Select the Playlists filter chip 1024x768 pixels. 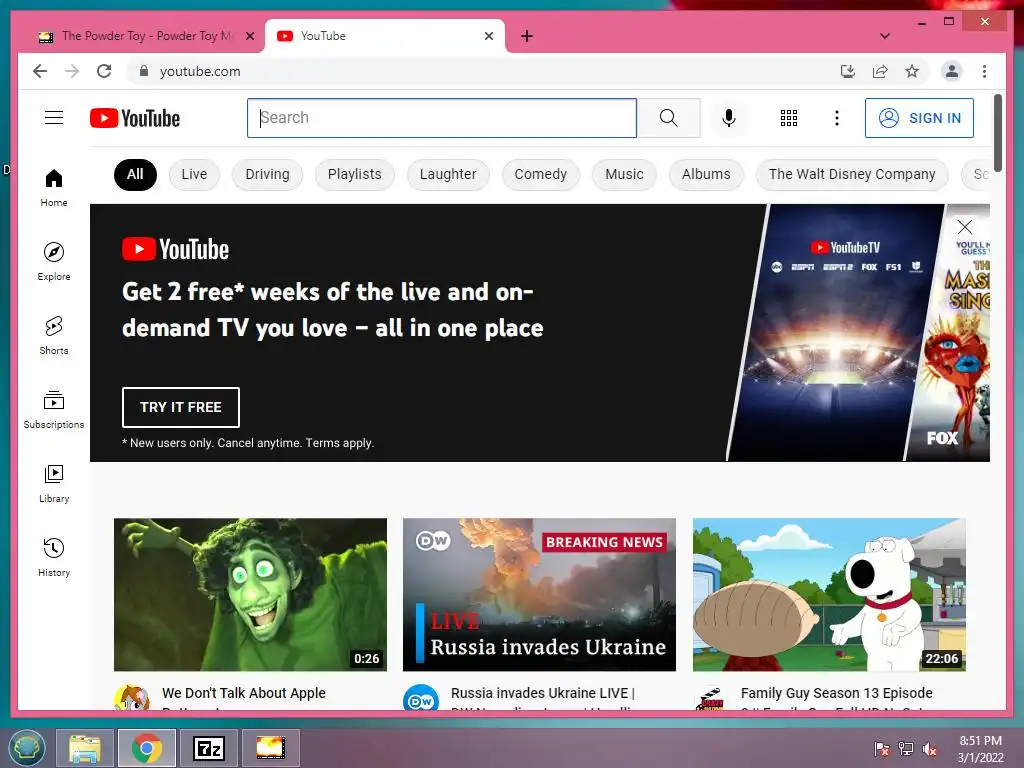click(355, 174)
